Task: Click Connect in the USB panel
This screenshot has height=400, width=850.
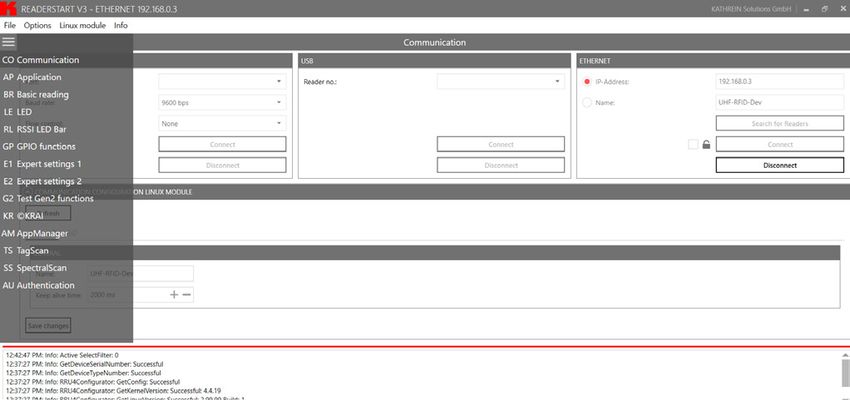Action: tap(501, 144)
